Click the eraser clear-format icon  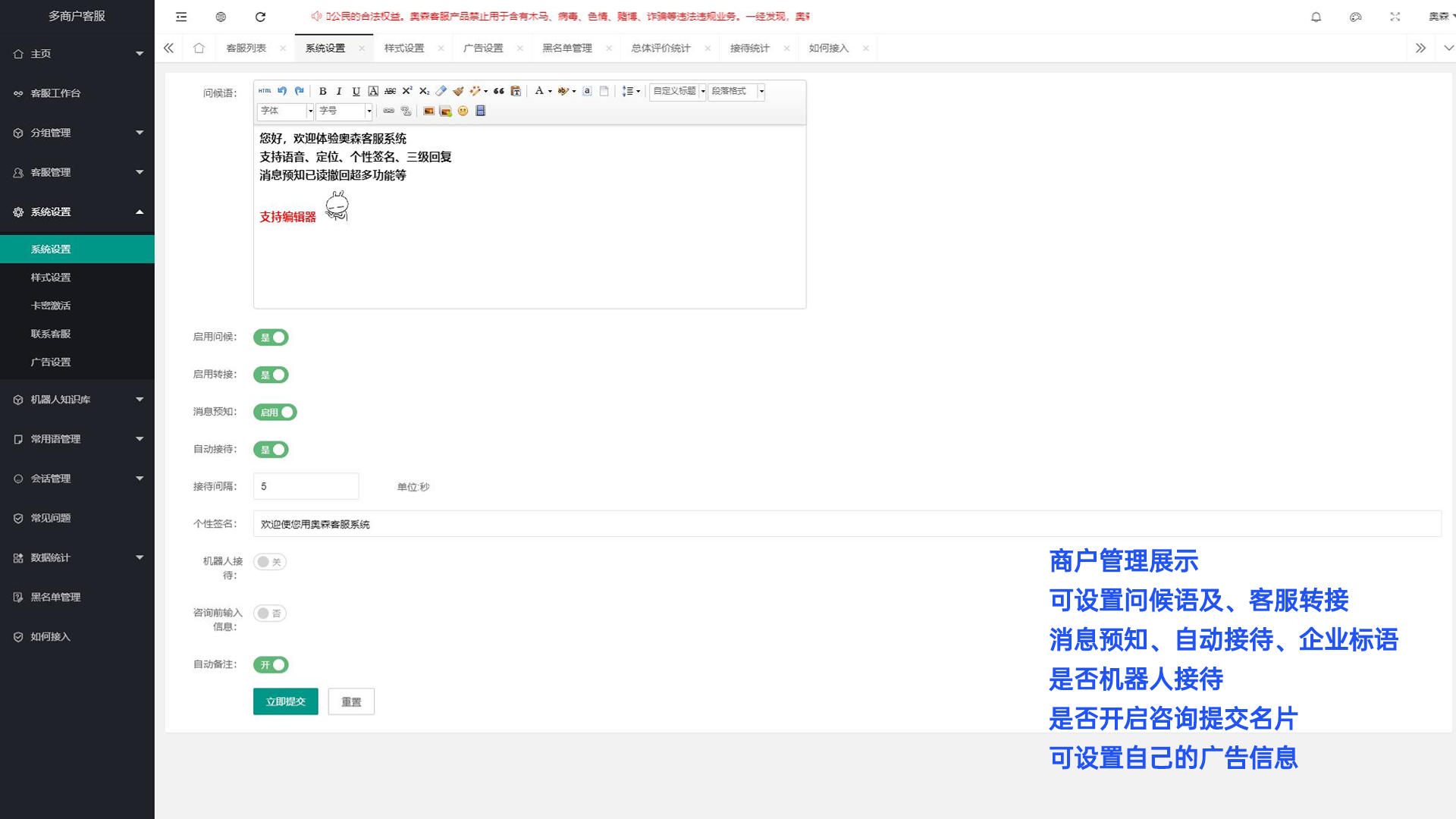pyautogui.click(x=441, y=91)
